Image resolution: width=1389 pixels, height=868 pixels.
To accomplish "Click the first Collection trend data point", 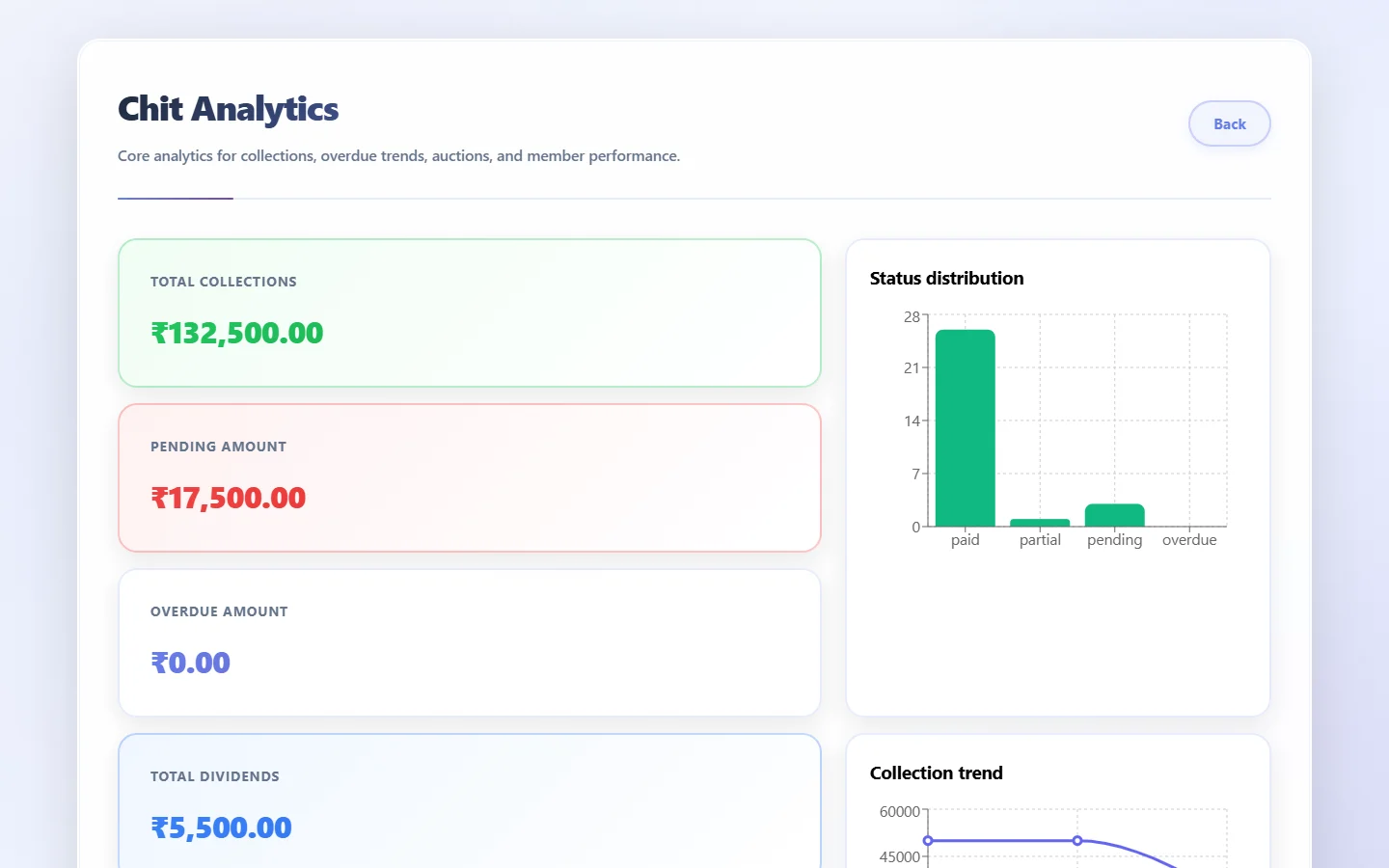I will 928,841.
